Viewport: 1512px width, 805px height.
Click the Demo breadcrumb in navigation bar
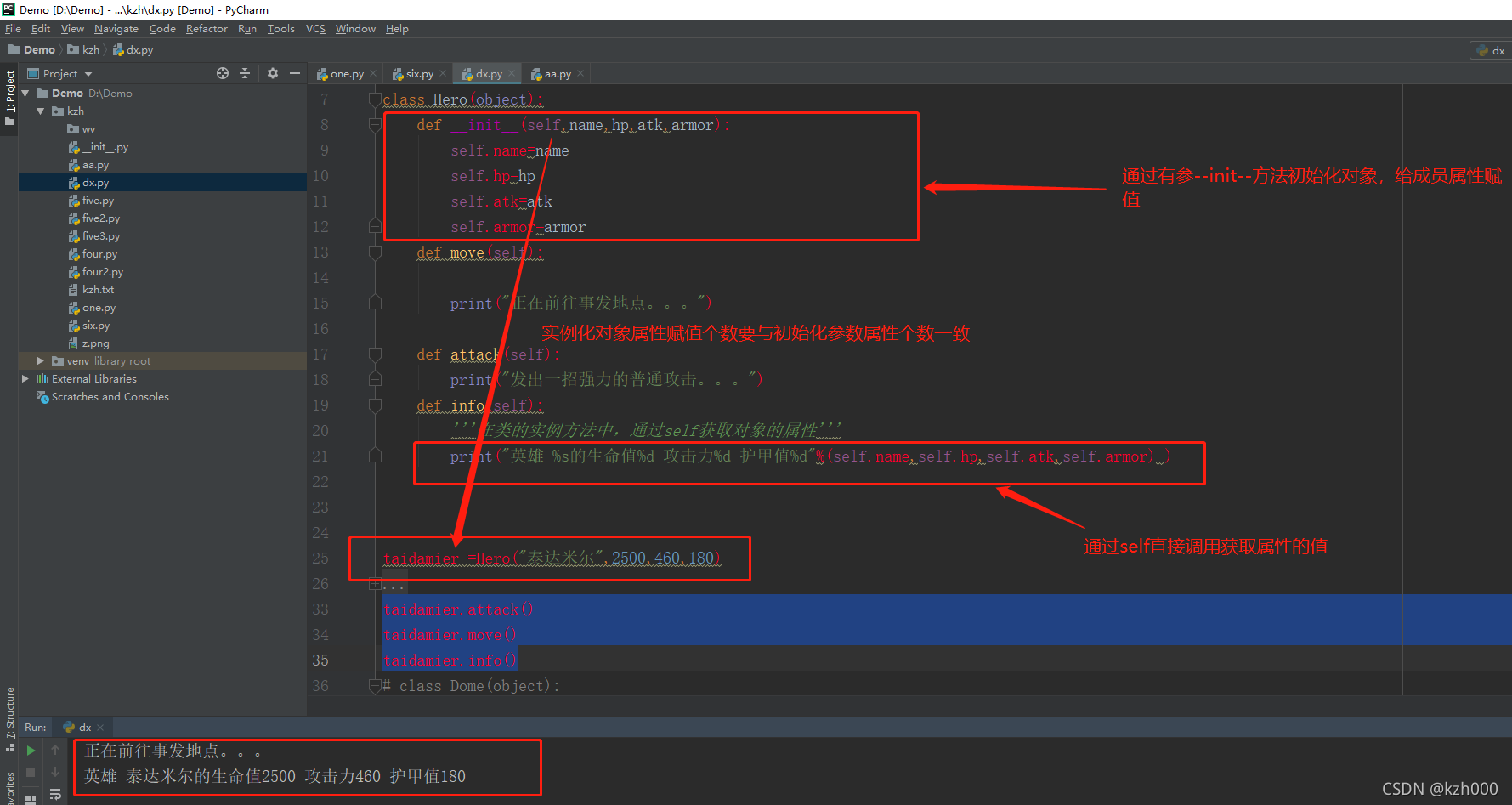point(32,50)
